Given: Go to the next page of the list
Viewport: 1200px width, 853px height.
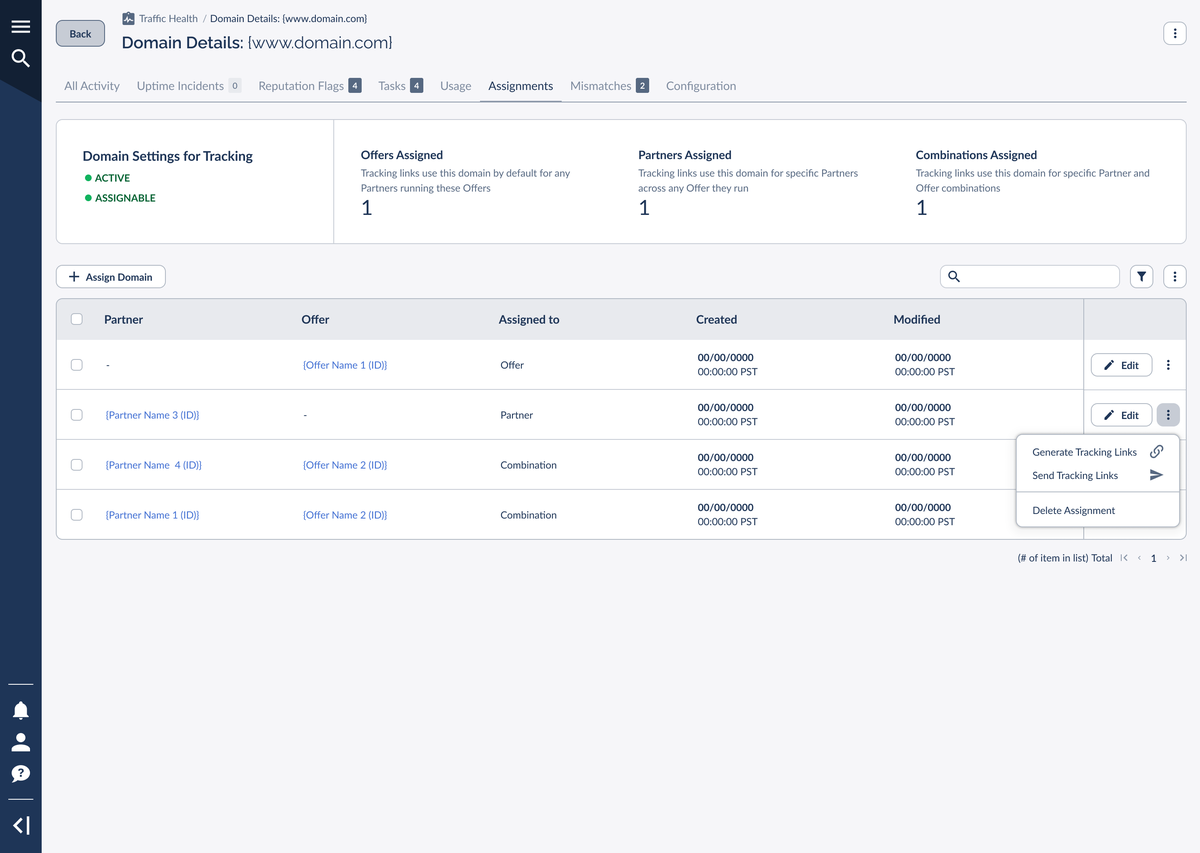Looking at the screenshot, I should click(1168, 558).
